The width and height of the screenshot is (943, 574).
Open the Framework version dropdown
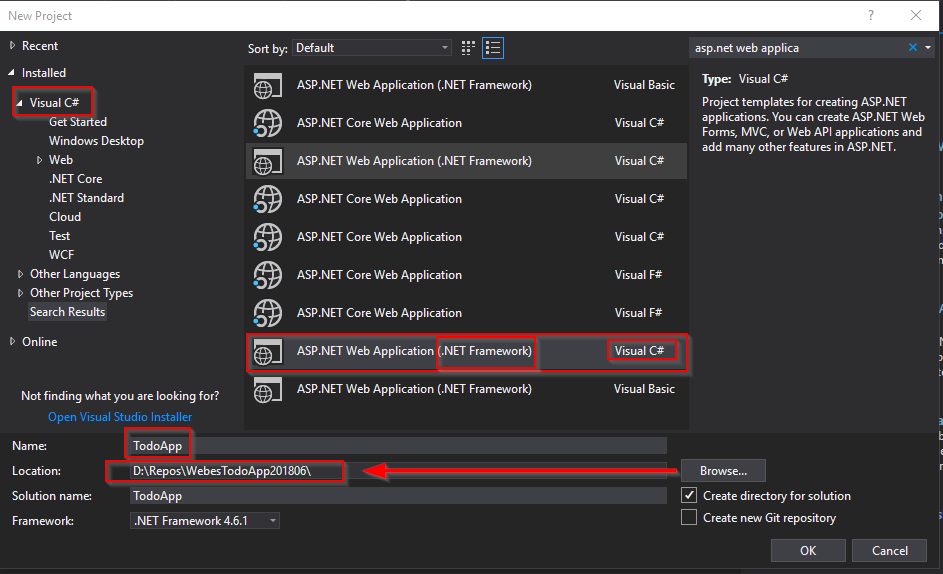tap(205, 521)
